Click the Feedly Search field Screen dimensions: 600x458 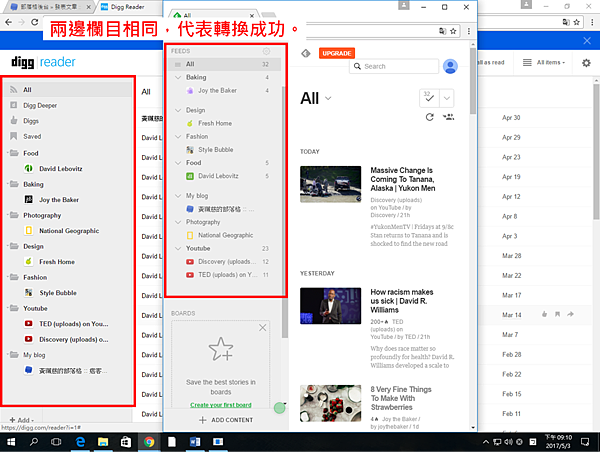click(x=394, y=67)
